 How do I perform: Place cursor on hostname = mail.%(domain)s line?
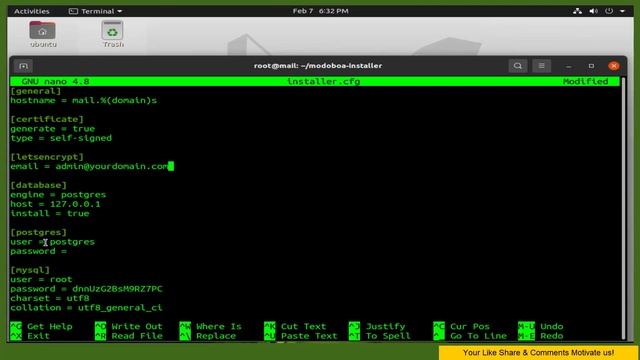click(84, 100)
